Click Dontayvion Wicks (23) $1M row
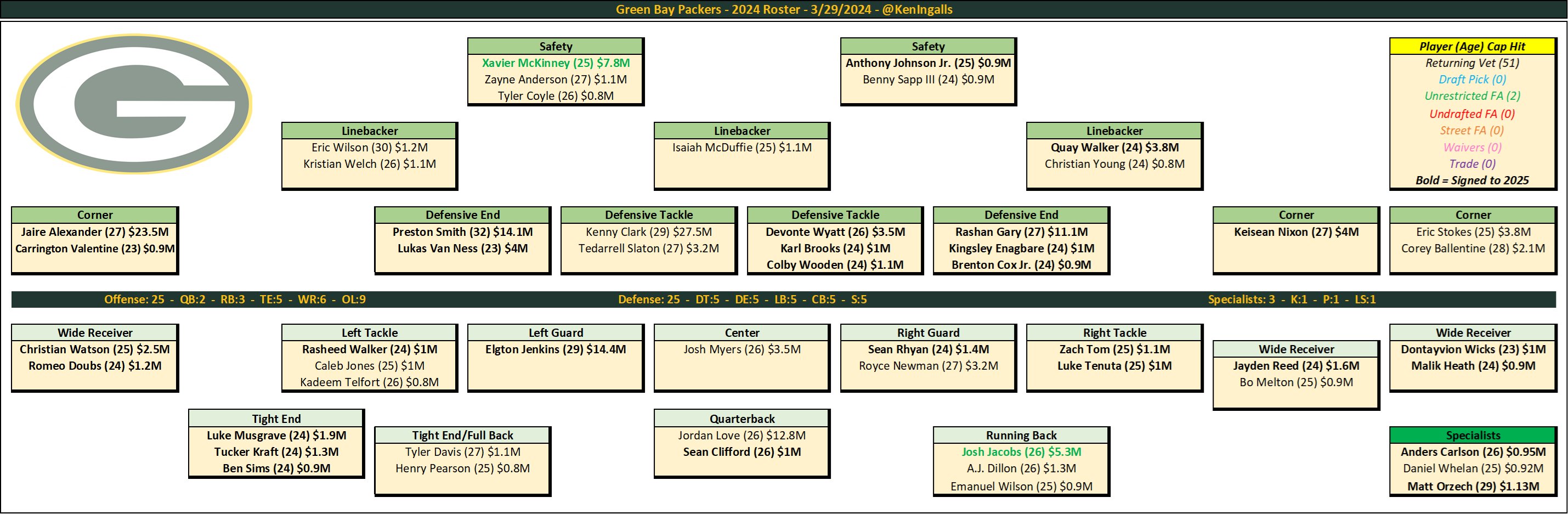This screenshot has height=514, width=1568. 1473,349
